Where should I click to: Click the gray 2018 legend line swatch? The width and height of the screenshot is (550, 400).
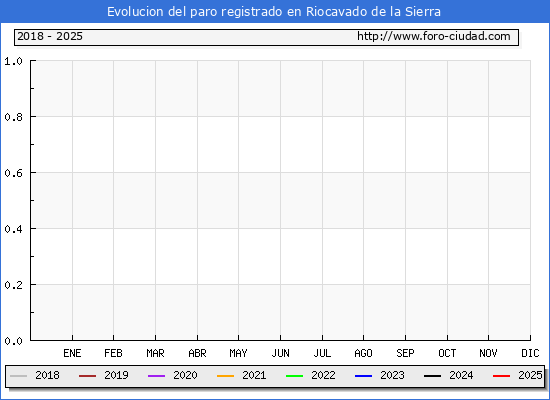(x=19, y=376)
